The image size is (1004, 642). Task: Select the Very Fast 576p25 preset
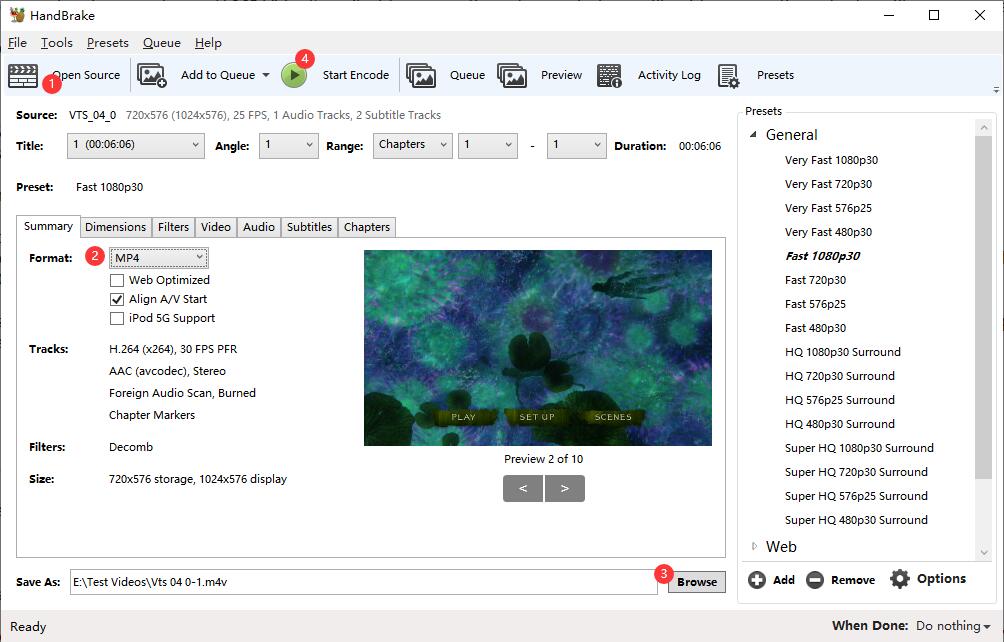[829, 208]
